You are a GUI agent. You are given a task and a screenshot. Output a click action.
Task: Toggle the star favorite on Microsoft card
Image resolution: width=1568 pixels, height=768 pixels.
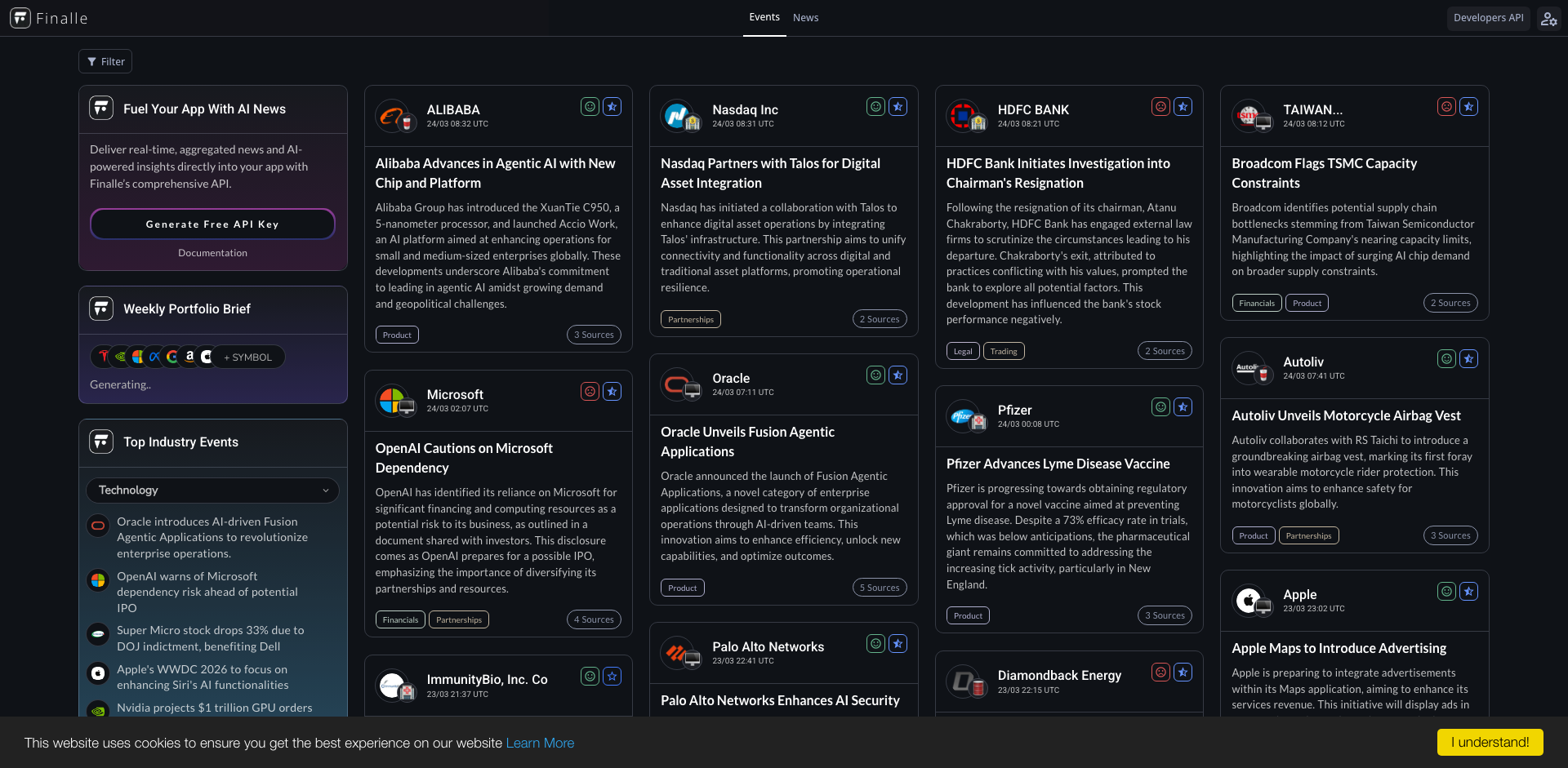click(612, 392)
